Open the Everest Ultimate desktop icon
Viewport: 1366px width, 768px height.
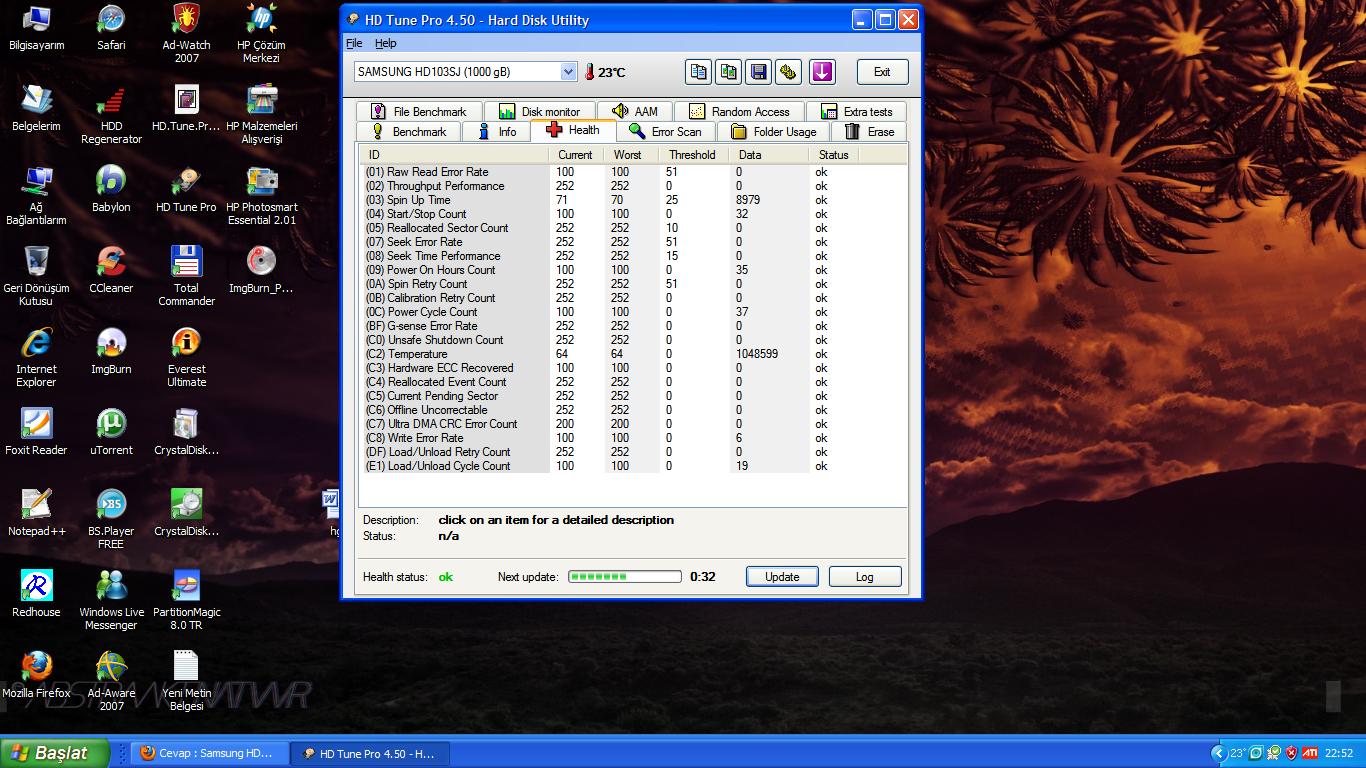click(x=186, y=357)
